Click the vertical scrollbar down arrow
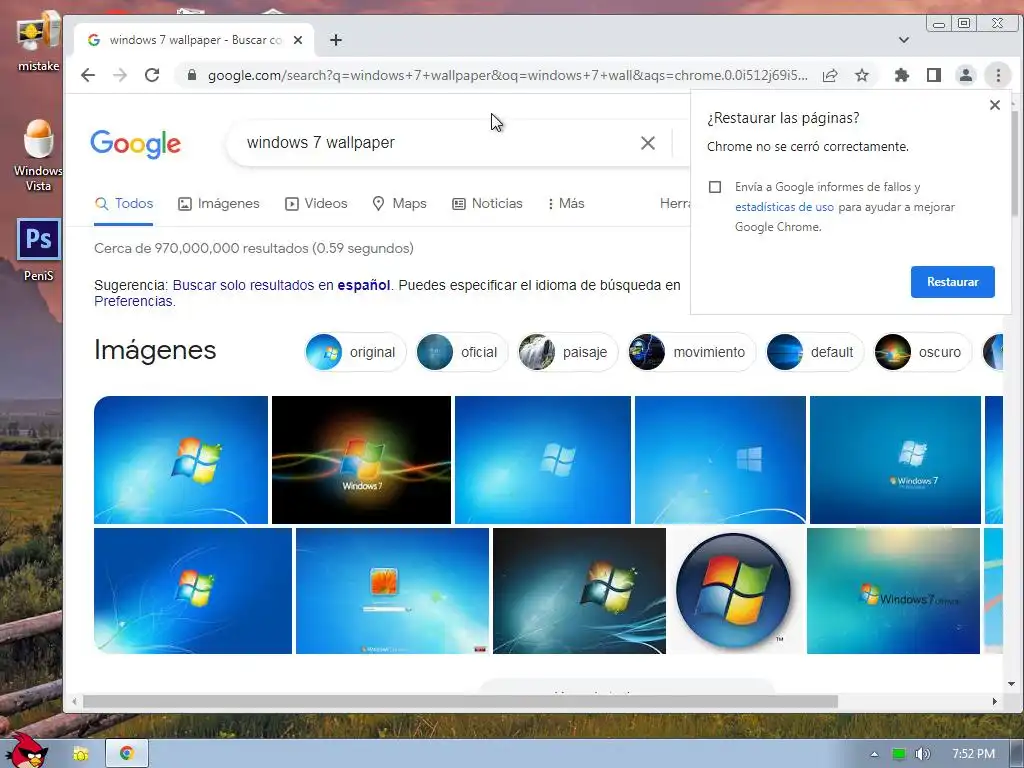 click(1012, 684)
